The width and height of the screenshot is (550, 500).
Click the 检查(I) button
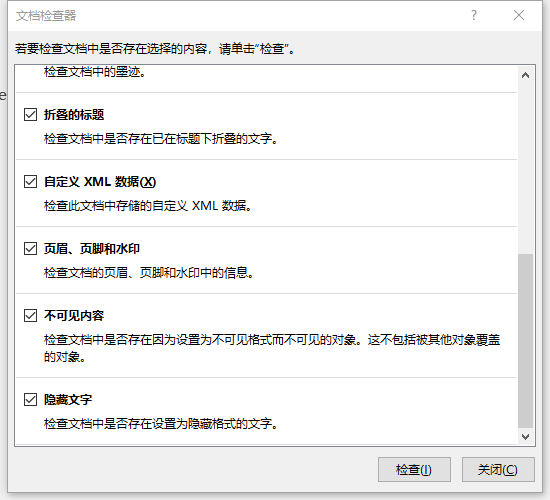click(414, 469)
